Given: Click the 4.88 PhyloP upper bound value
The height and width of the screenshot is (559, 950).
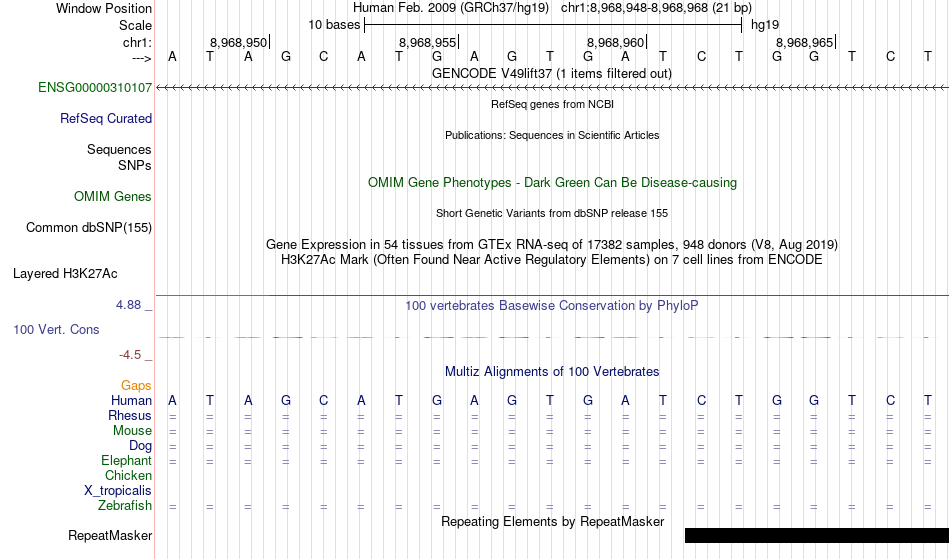Looking at the screenshot, I should pos(128,305).
